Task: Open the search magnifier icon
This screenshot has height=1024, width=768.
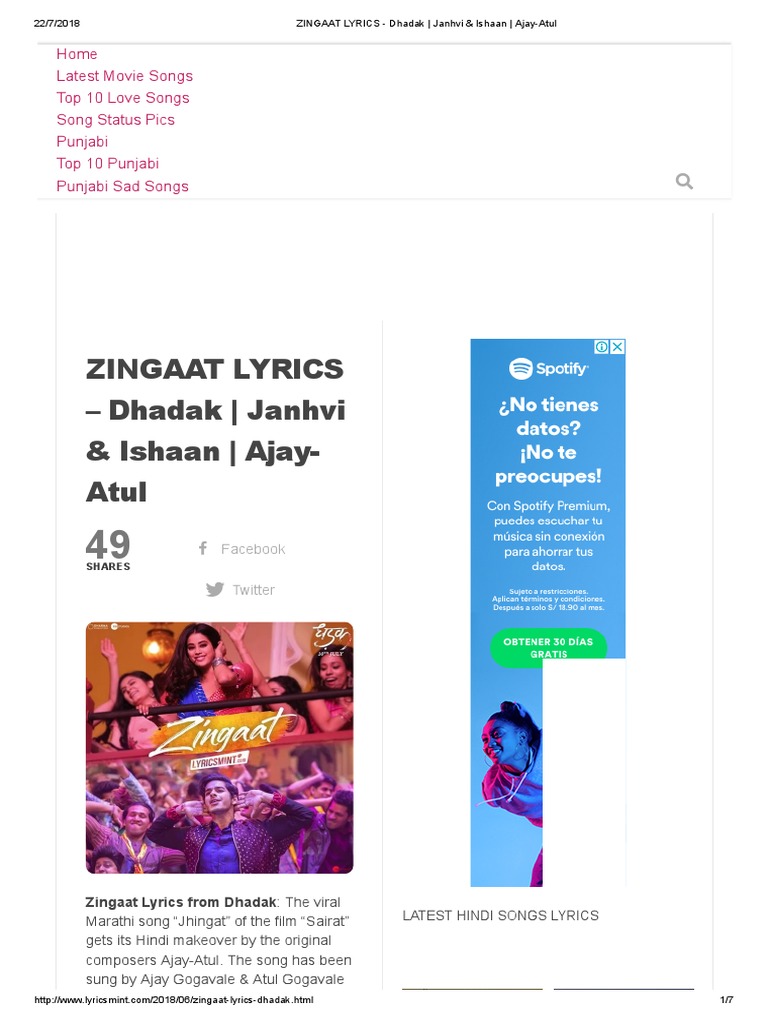Action: click(x=684, y=181)
